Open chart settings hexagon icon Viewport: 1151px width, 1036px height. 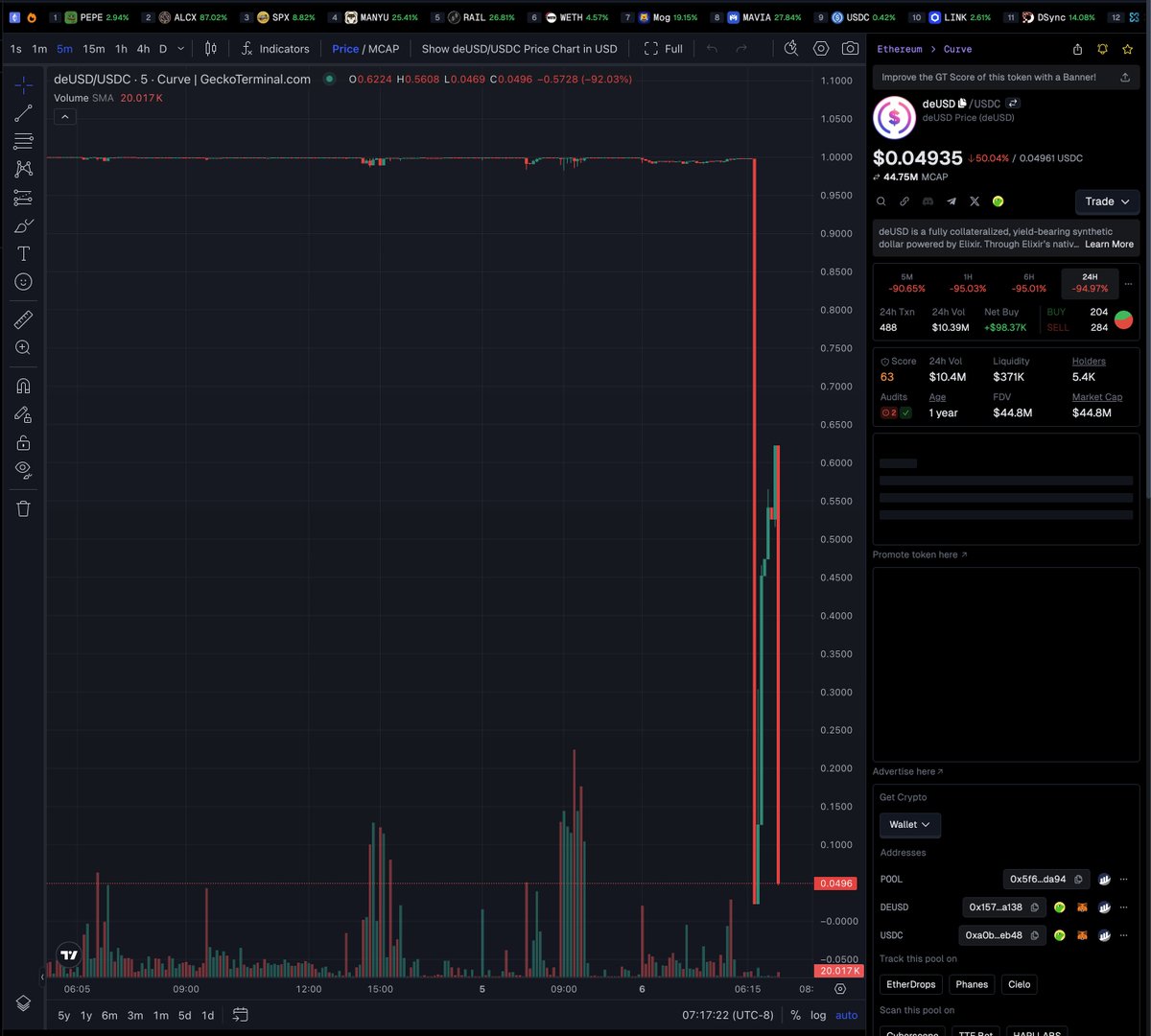[x=821, y=48]
